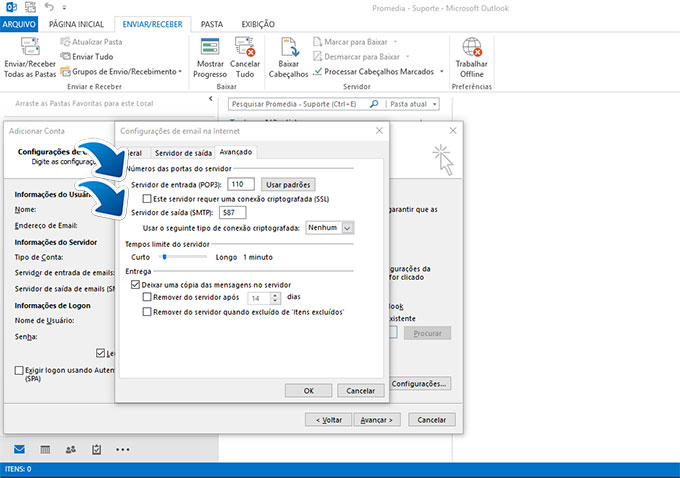
Task: Open EXIBIÇÃO ribbon tab
Action: click(x=258, y=24)
